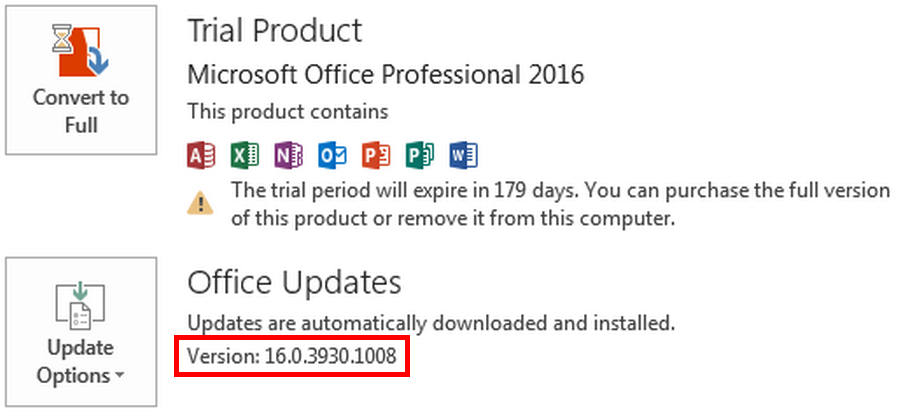The image size is (902, 413).
Task: Expand the Update Options dropdown arrow
Action: coord(119,376)
